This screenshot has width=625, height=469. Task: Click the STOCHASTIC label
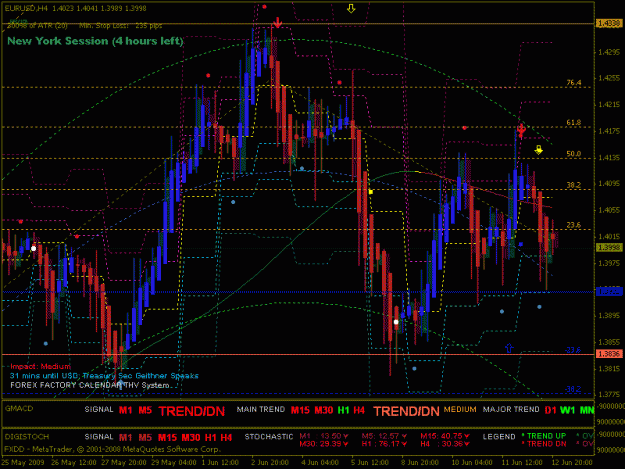coord(269,437)
